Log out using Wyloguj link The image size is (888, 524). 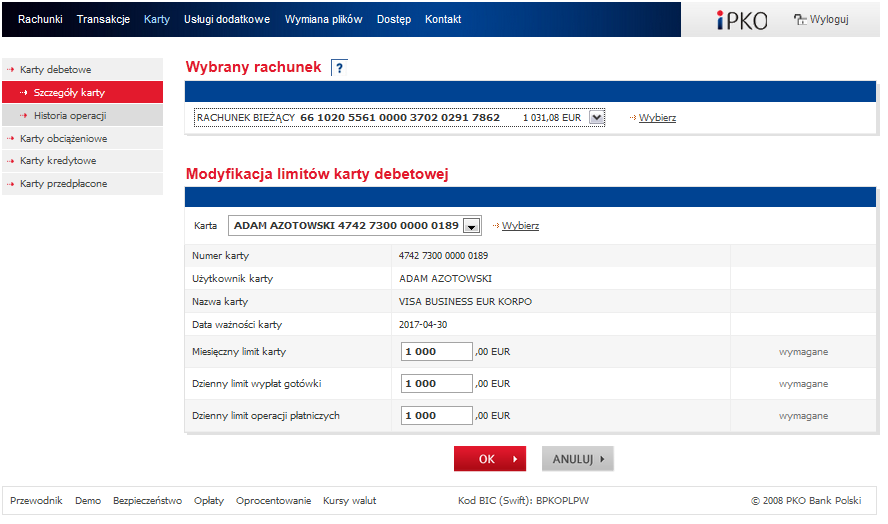tap(829, 19)
